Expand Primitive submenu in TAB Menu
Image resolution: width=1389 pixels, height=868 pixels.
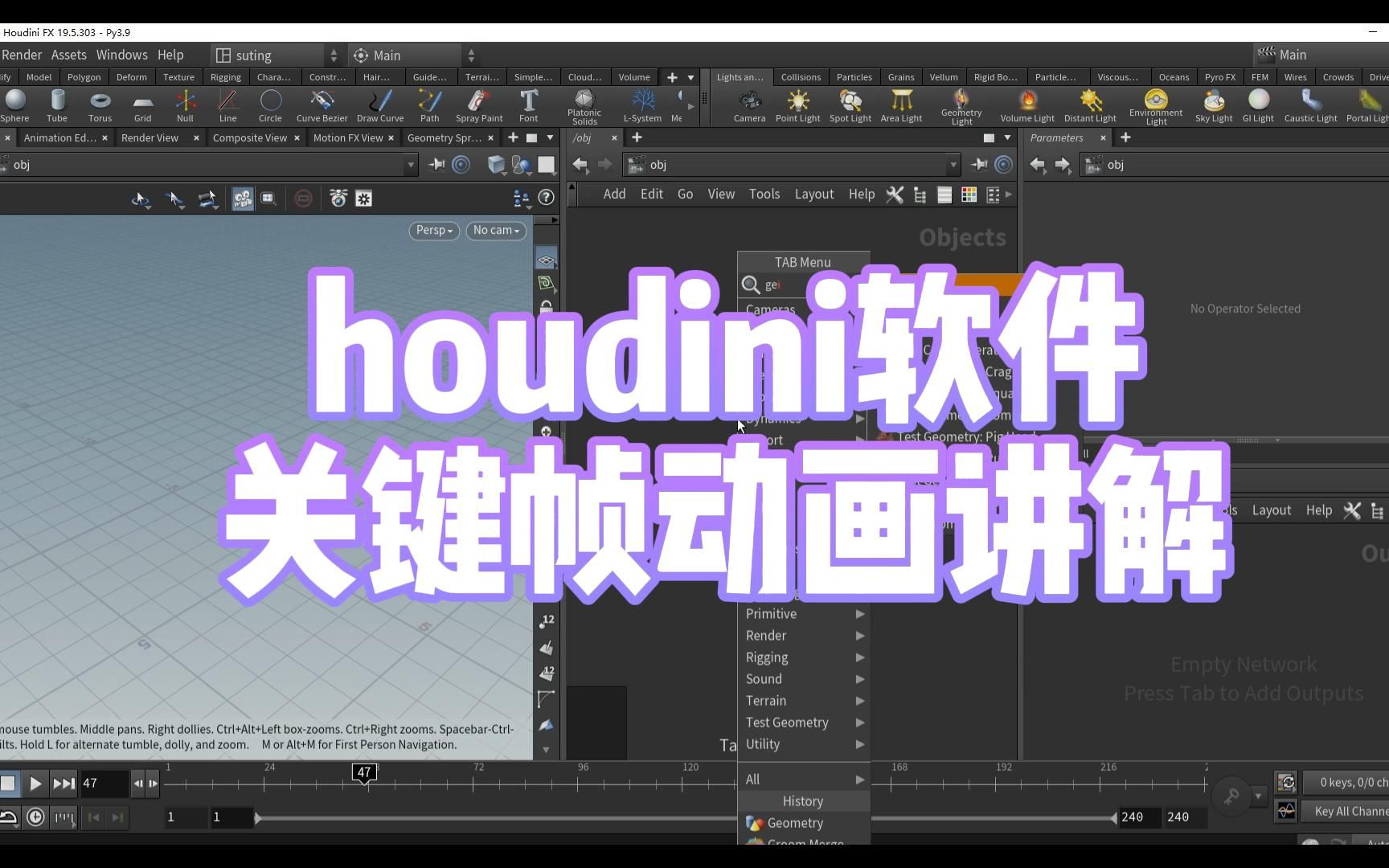point(804,613)
